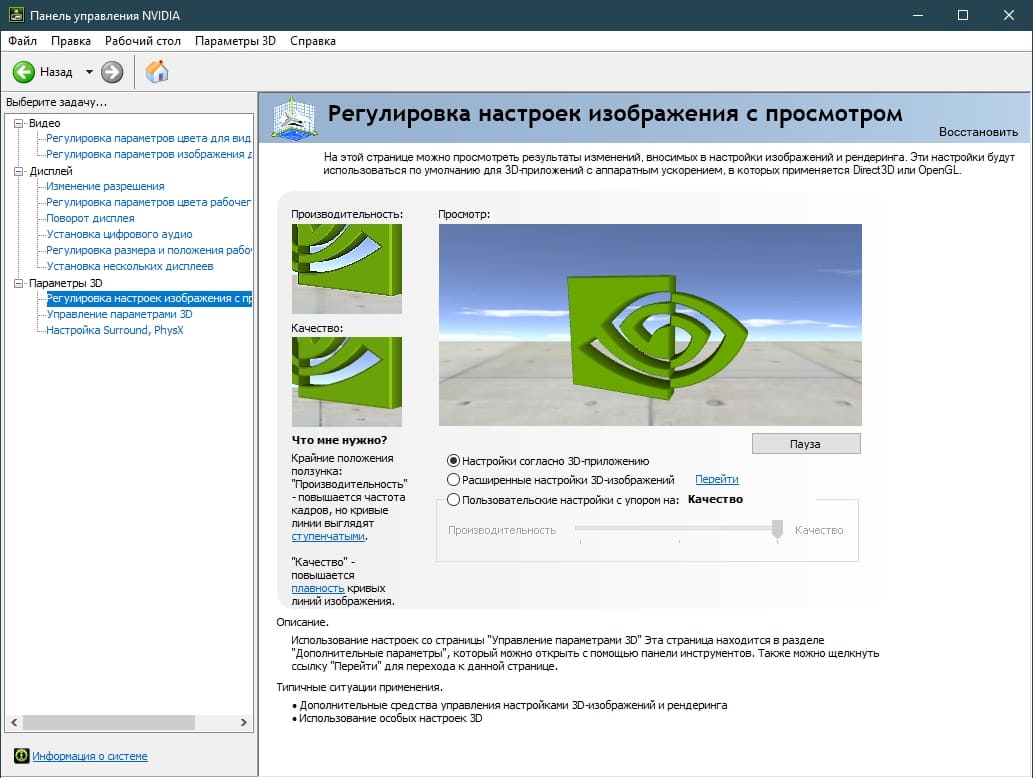Select Пользовательские настройки с упором radio button
The image size is (1033, 778).
[x=453, y=499]
